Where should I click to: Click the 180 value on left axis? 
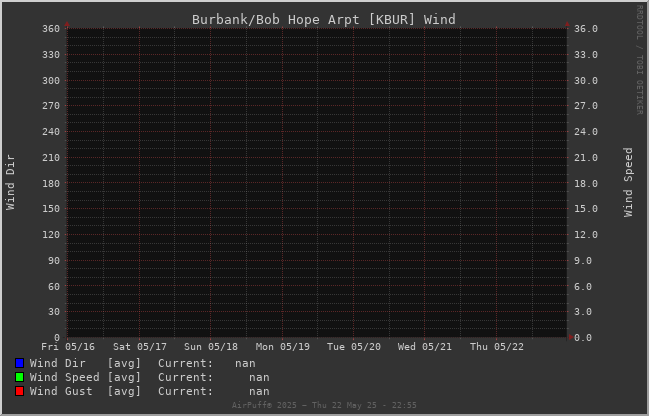tap(51, 184)
